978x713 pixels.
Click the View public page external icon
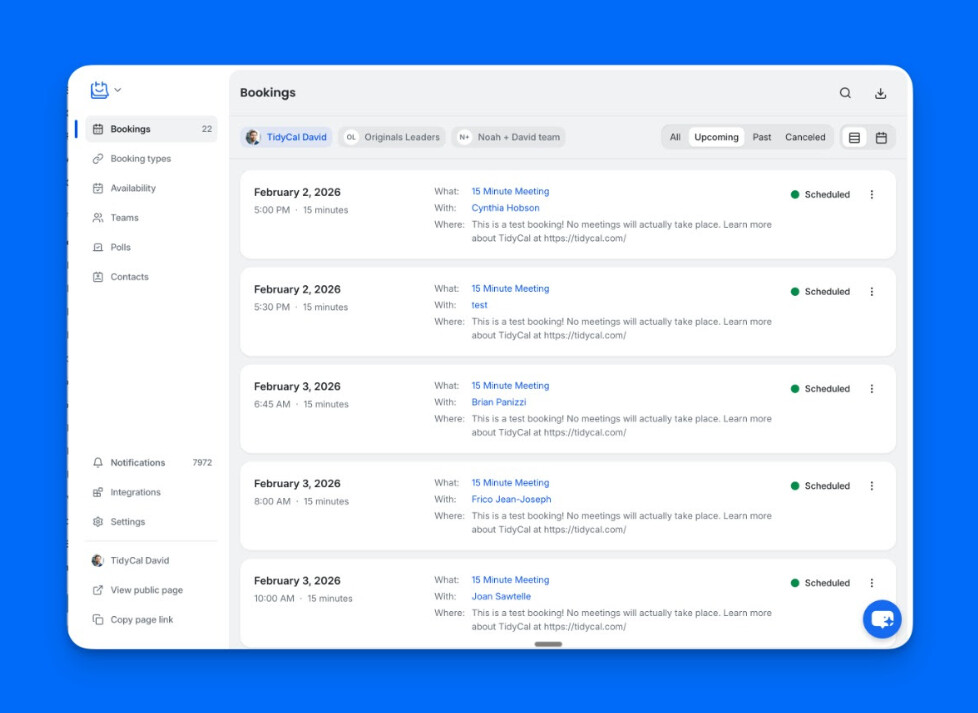click(98, 589)
